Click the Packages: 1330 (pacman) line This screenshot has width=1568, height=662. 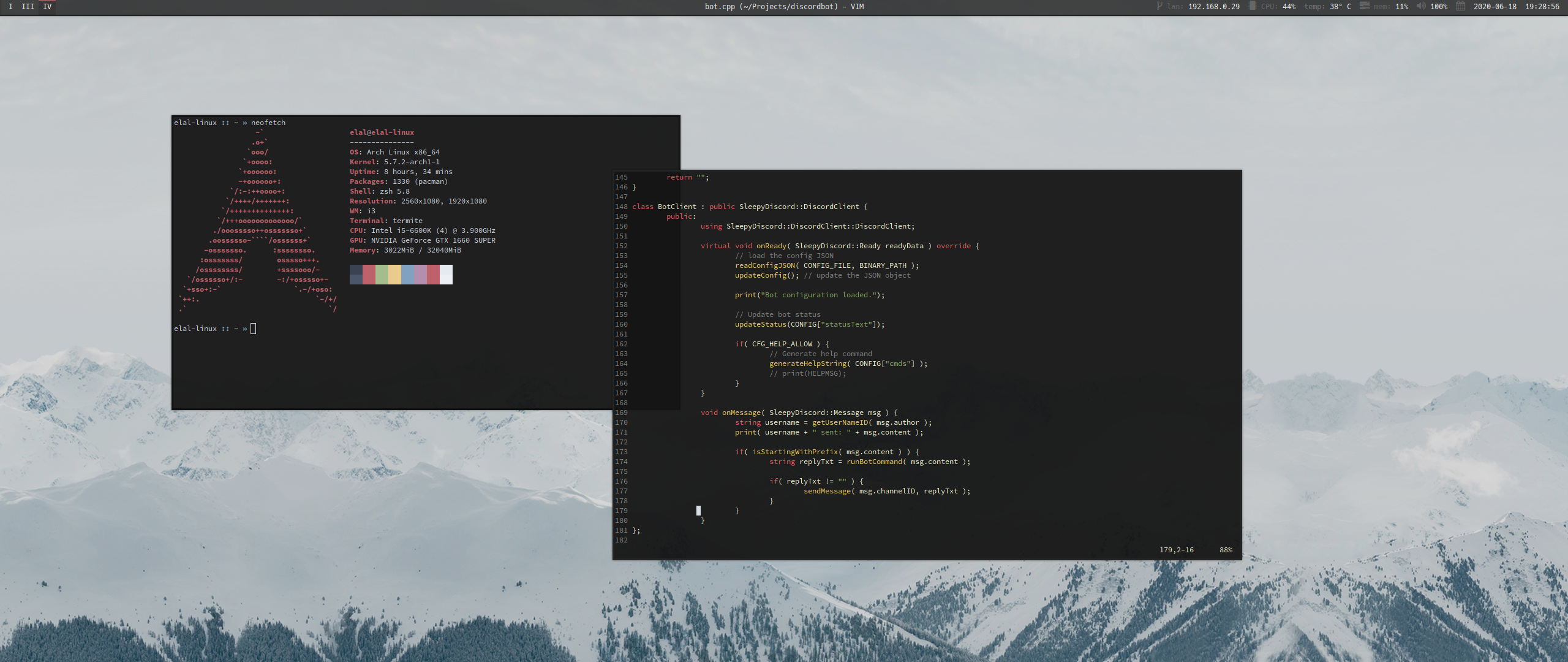point(399,181)
